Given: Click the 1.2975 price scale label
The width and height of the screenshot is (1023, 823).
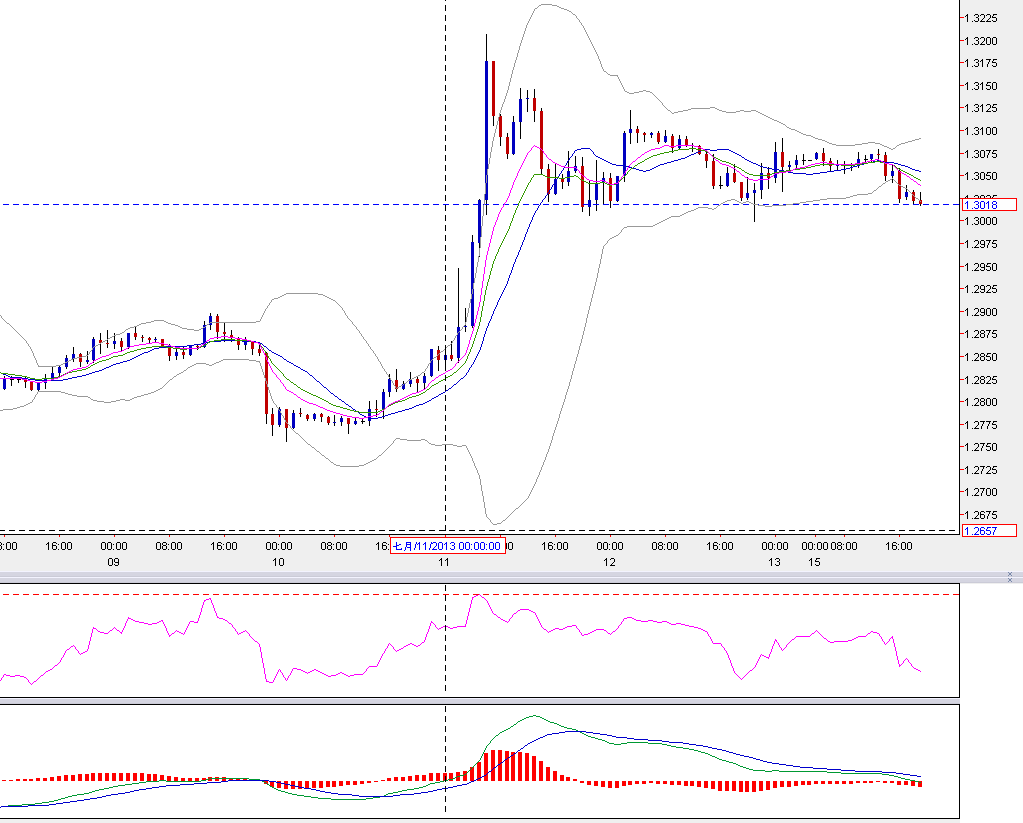Looking at the screenshot, I should point(981,244).
